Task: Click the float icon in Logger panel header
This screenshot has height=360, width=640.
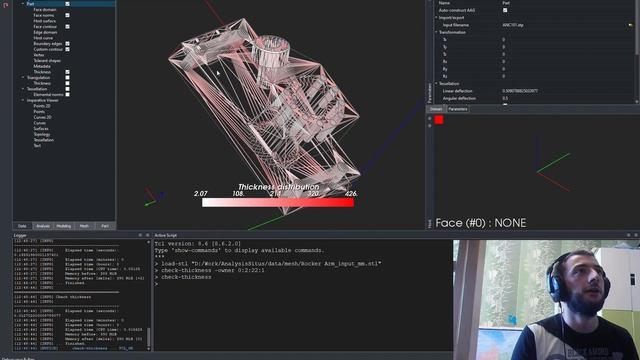Action: pyautogui.click(x=140, y=235)
